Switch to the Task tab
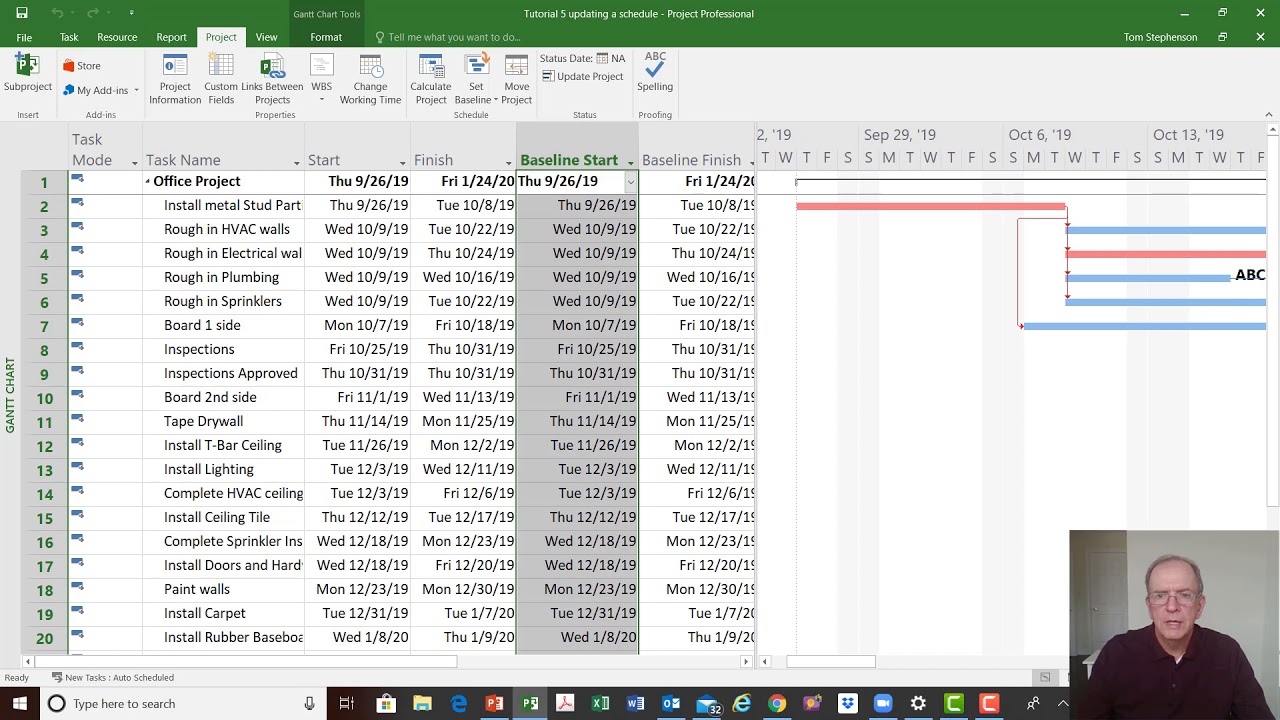1280x720 pixels. click(69, 37)
